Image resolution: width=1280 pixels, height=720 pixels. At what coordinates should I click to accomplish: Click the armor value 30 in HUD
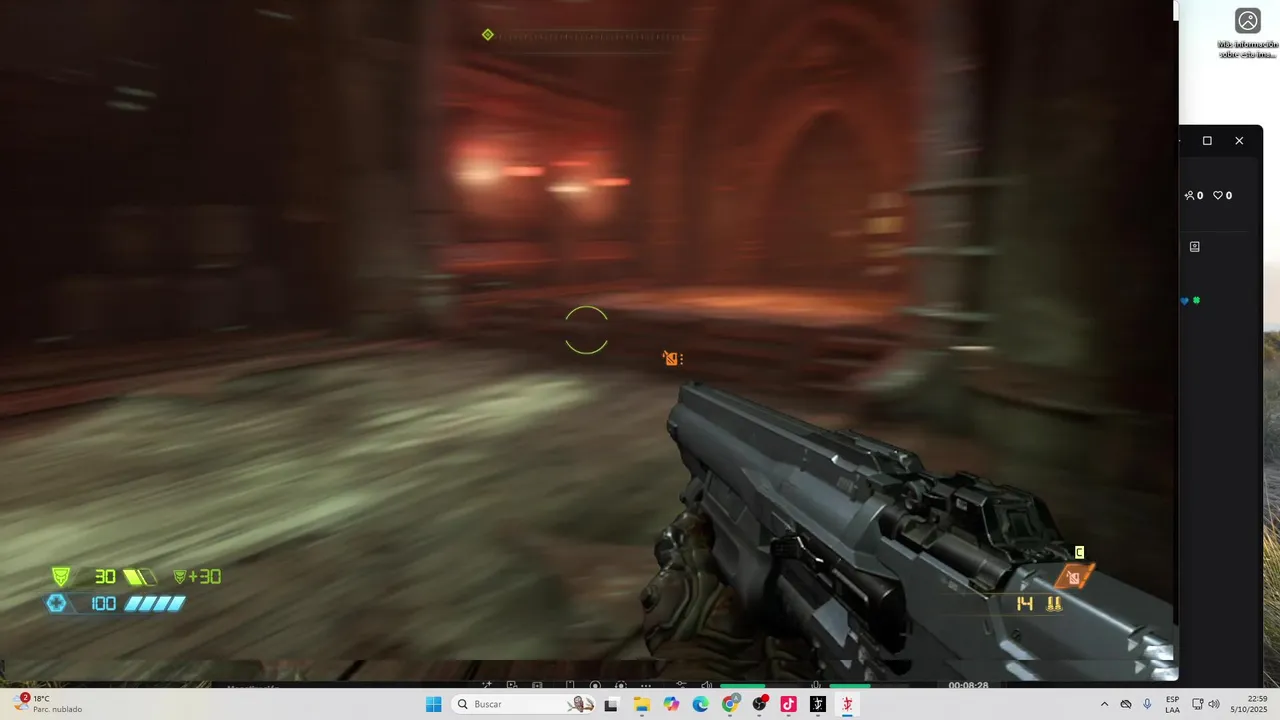(105, 577)
